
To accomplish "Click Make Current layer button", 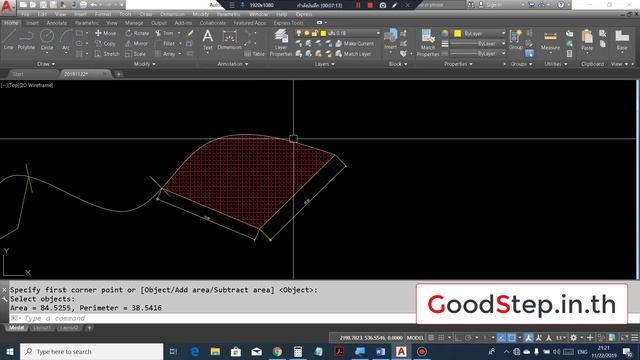I will [355, 43].
